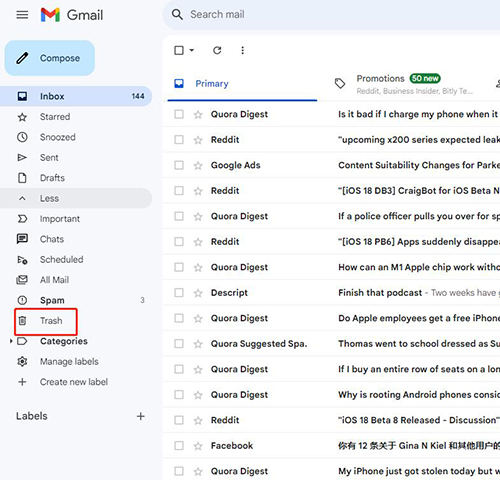Image resolution: width=500 pixels, height=480 pixels.
Task: Click the 50 new badge
Action: click(x=425, y=78)
